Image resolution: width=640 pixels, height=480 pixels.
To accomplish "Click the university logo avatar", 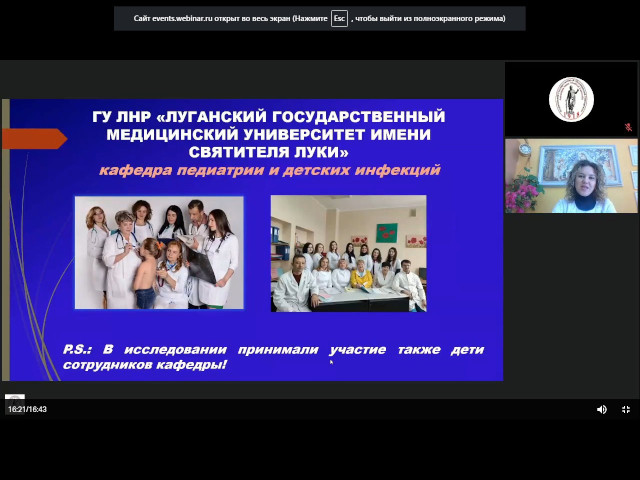I will pyautogui.click(x=571, y=100).
